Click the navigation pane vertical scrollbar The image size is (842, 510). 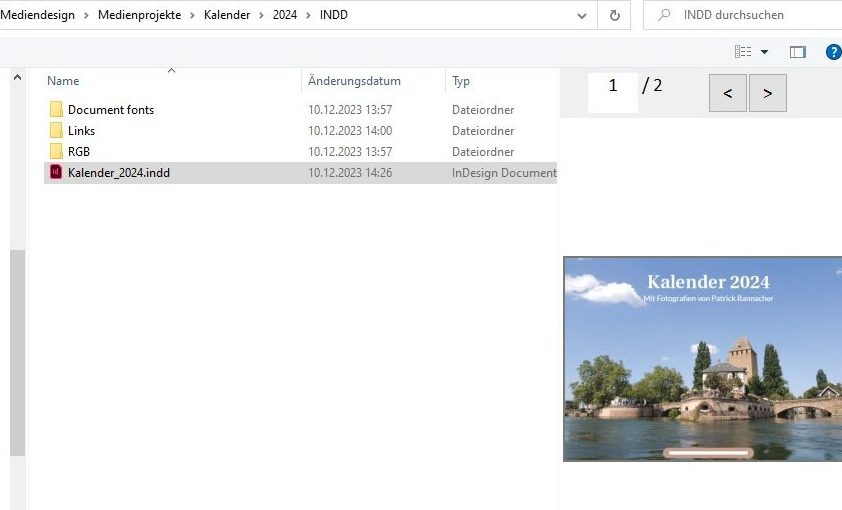pyautogui.click(x=17, y=350)
